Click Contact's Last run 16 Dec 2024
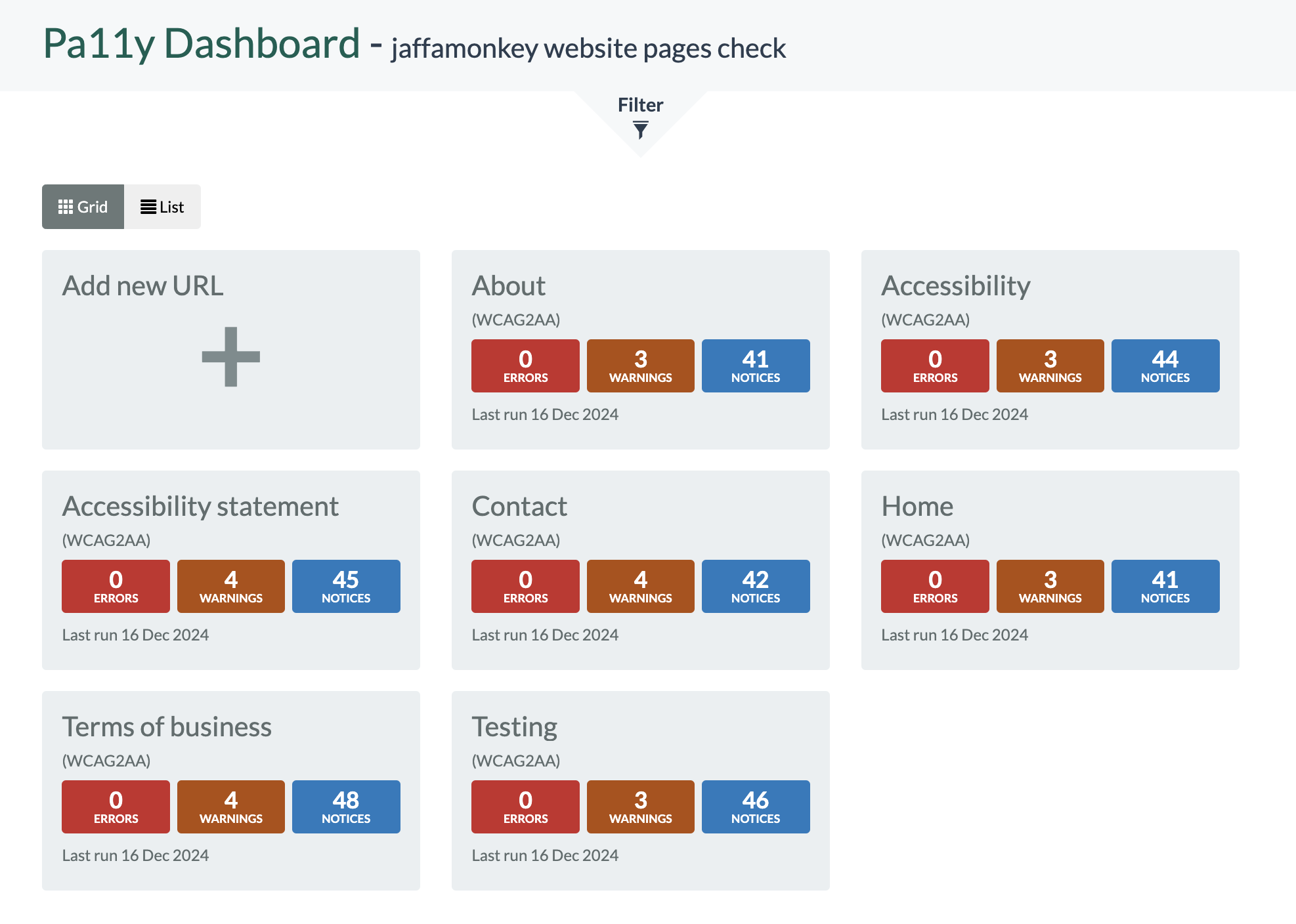 click(545, 635)
